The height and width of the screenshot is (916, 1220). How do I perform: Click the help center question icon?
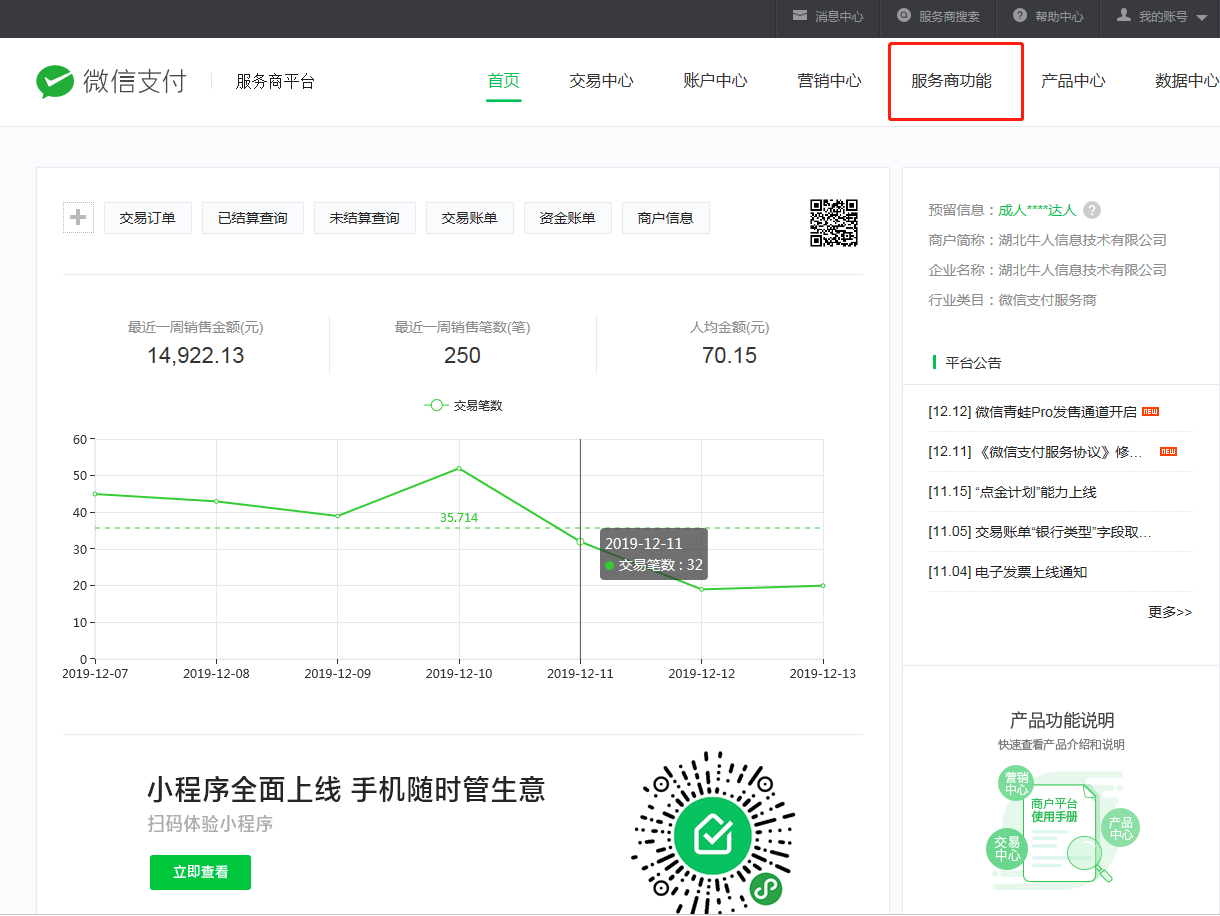point(1020,16)
